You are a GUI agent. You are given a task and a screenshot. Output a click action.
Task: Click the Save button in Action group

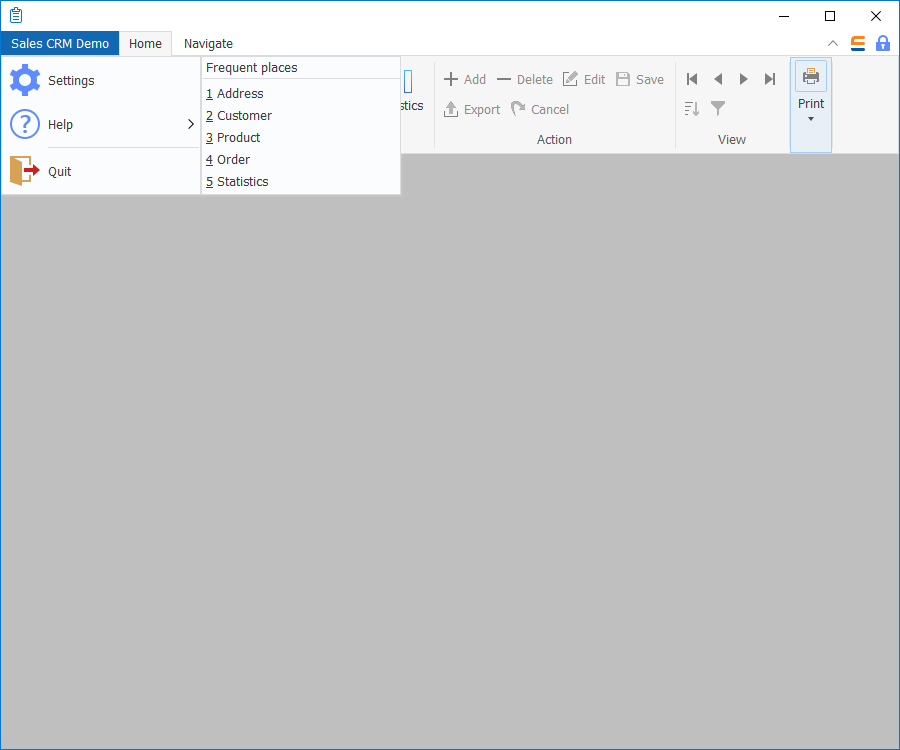[640, 79]
